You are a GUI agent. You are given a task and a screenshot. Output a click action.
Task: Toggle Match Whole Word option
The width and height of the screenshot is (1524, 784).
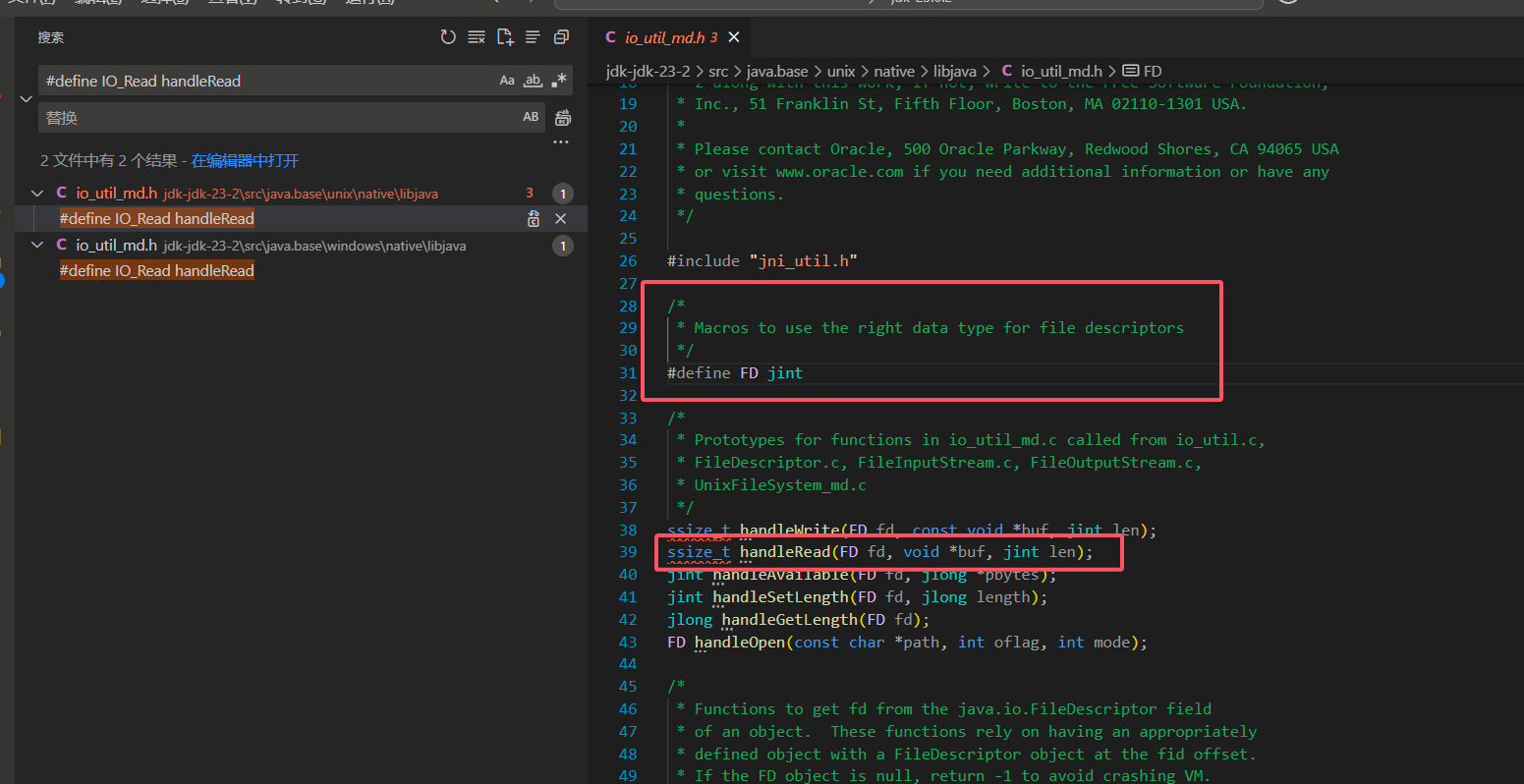click(533, 81)
